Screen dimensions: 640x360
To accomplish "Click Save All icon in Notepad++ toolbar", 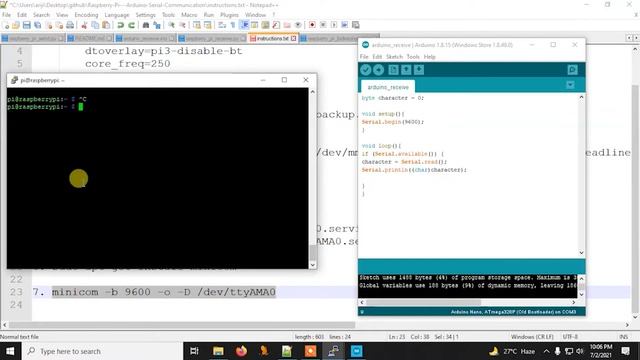I will point(38,25).
